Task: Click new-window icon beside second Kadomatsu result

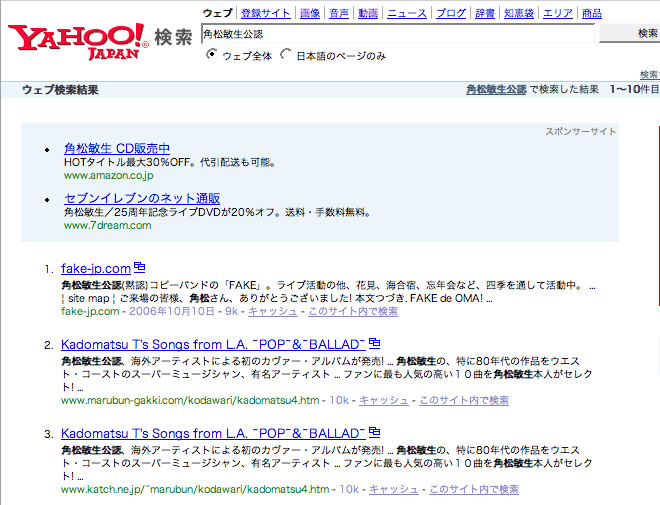Action: pos(375,345)
